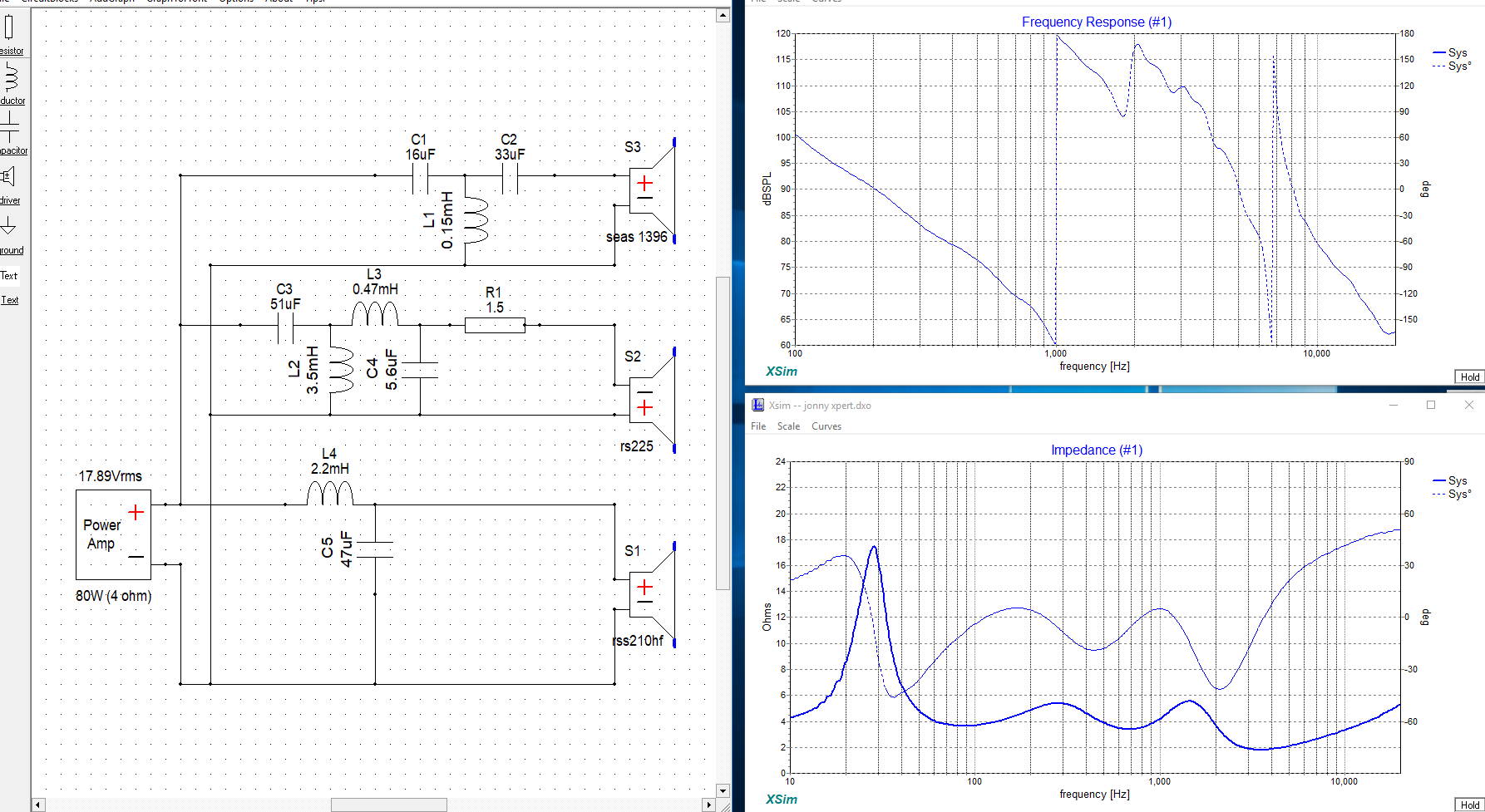1485x812 pixels.
Task: Select the S2 rs225 driver symbol
Action: [651, 400]
